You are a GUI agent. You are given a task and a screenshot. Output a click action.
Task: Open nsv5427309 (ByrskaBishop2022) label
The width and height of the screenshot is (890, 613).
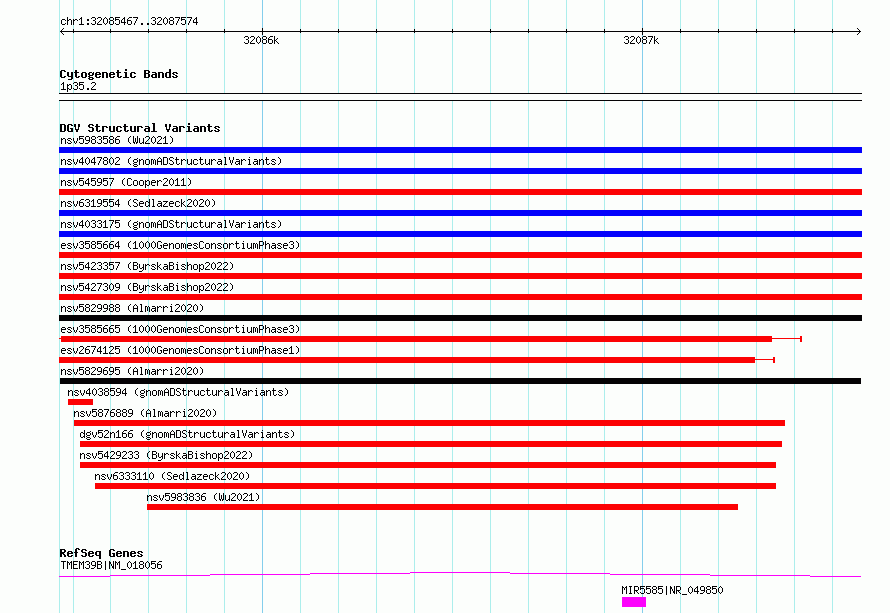click(147, 287)
